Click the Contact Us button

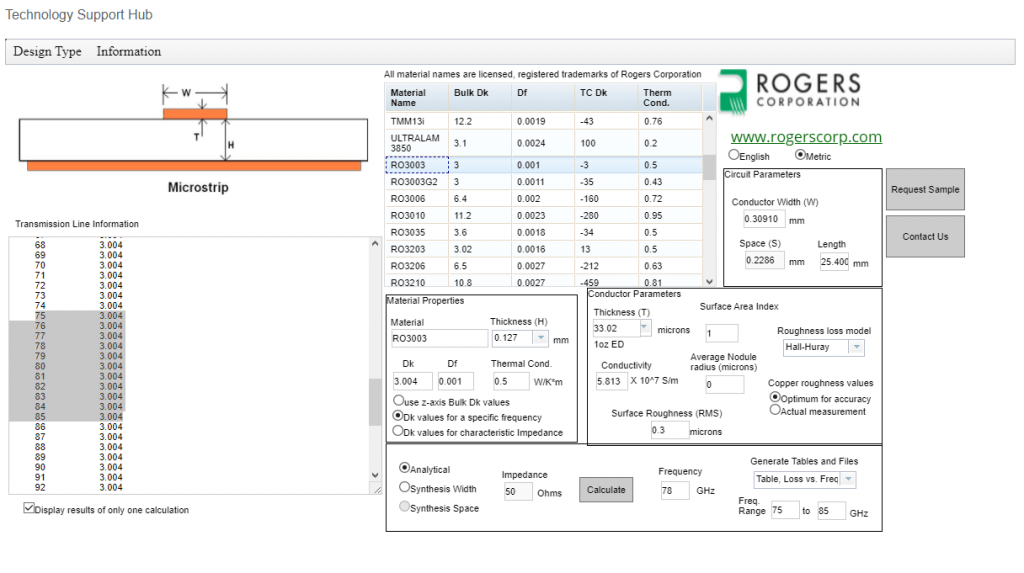(x=925, y=237)
